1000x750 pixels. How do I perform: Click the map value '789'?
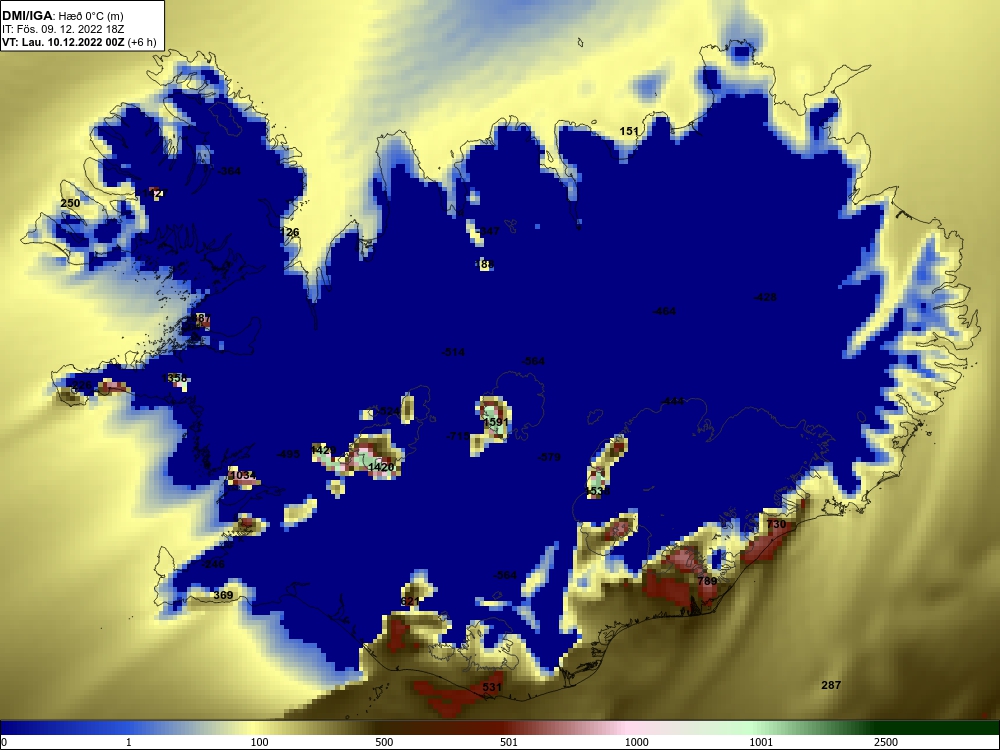pos(707,581)
